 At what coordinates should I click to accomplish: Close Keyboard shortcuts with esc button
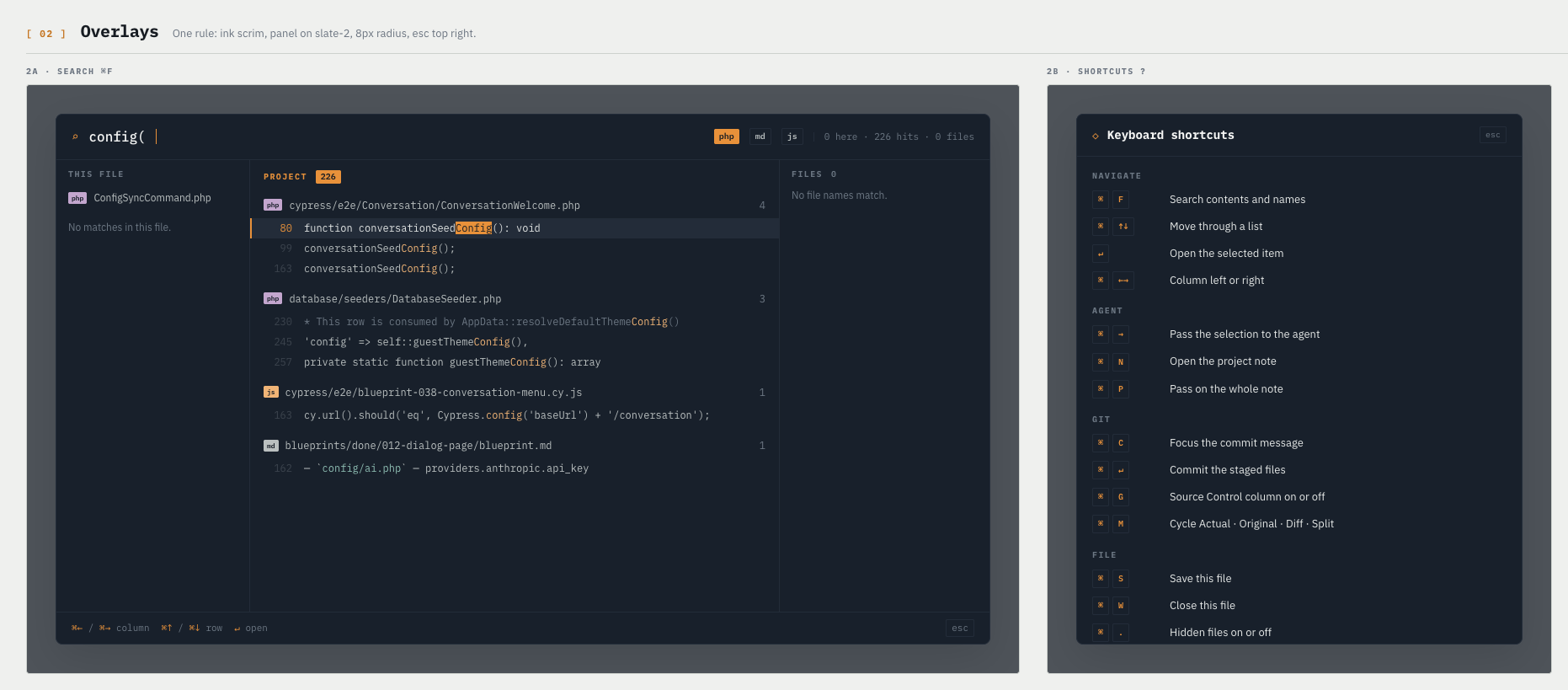[x=1493, y=135]
